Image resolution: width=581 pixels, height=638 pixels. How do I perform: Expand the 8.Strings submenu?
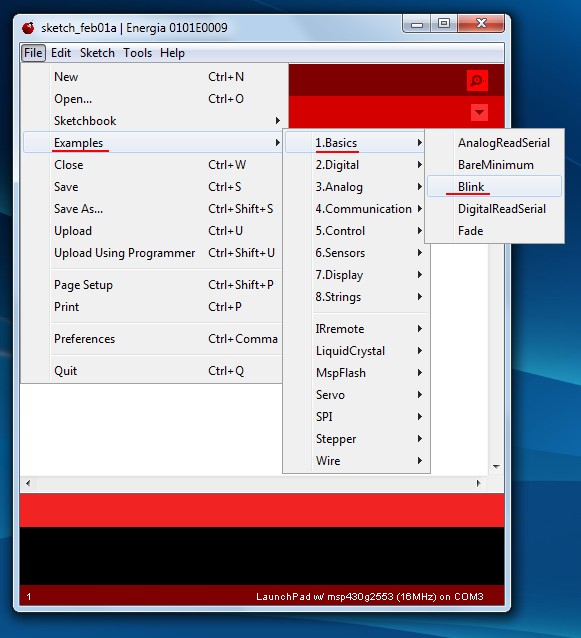click(x=355, y=296)
